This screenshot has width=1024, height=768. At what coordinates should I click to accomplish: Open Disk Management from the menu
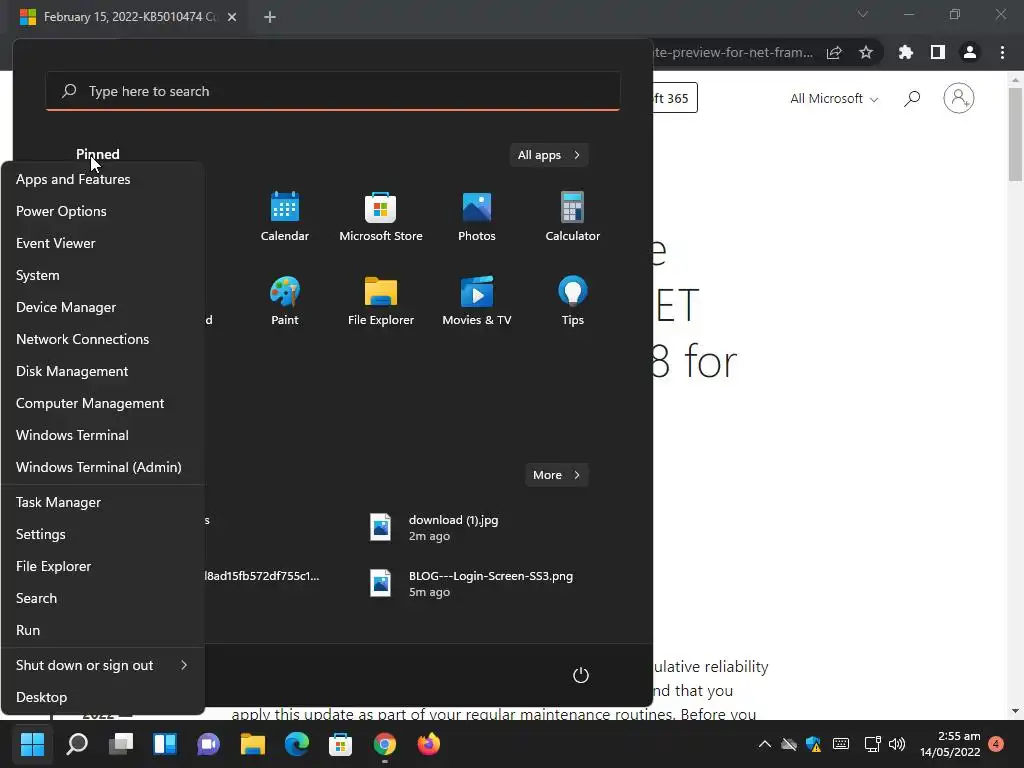tap(103, 371)
